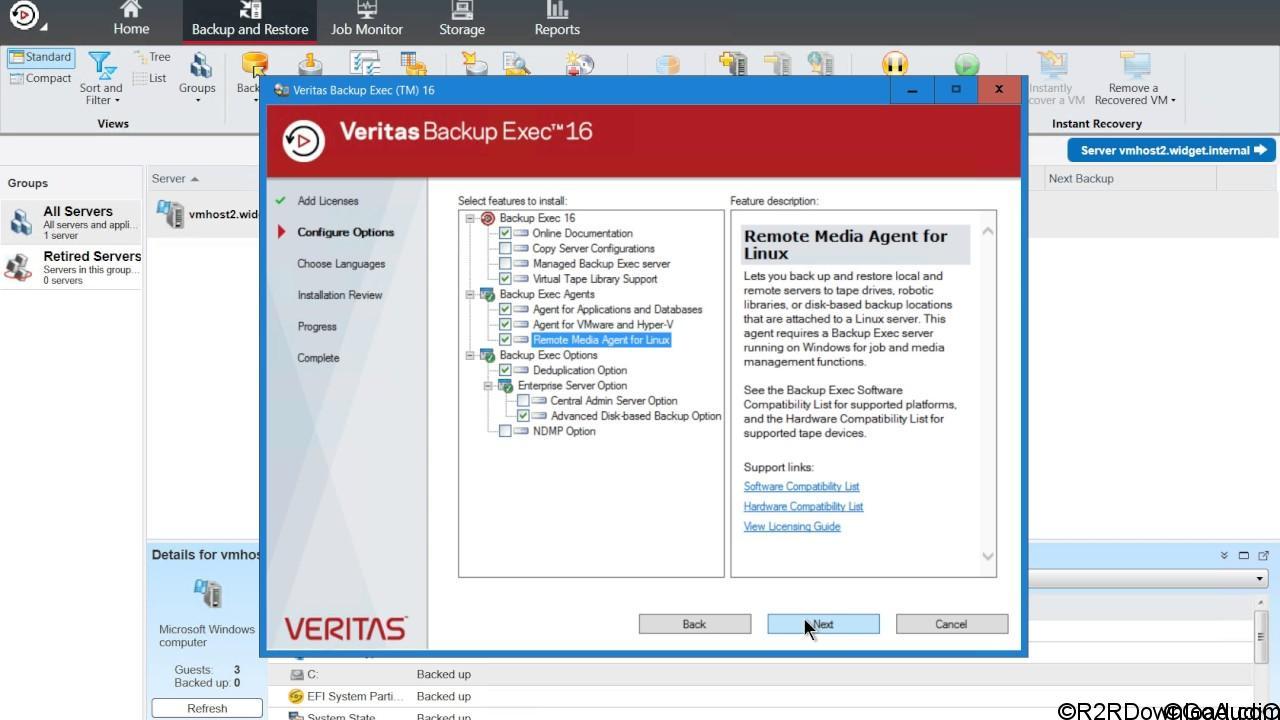Open the Storage ribbon tab
The image size is (1280, 720).
pos(461,21)
